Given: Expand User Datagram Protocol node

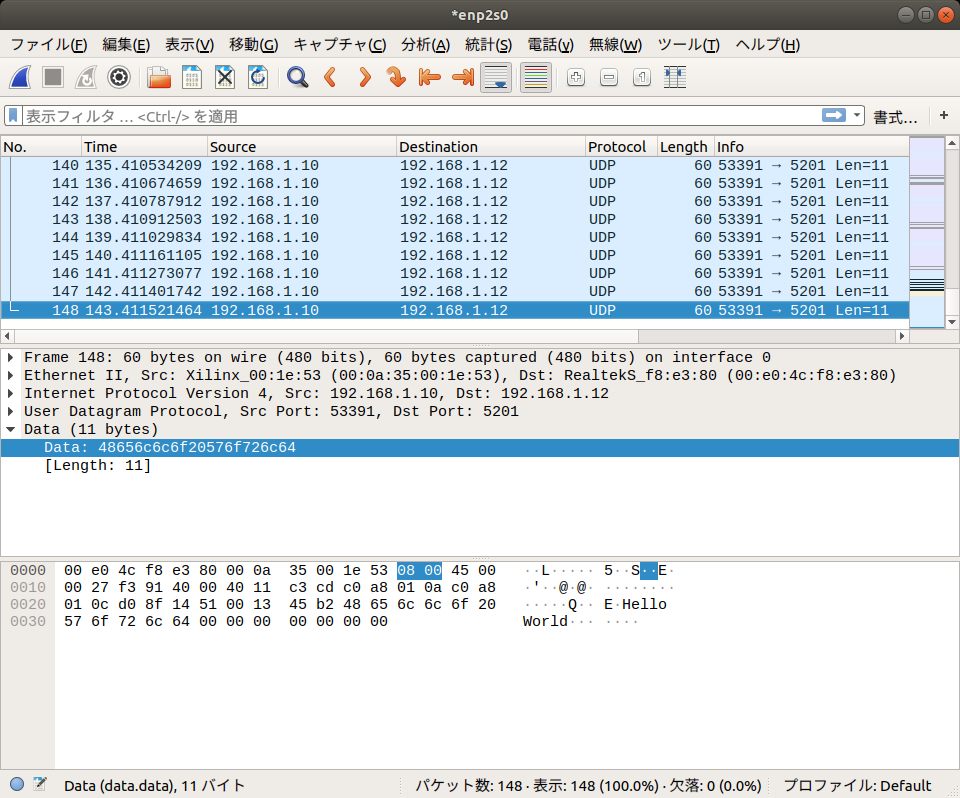Looking at the screenshot, I should (10, 411).
